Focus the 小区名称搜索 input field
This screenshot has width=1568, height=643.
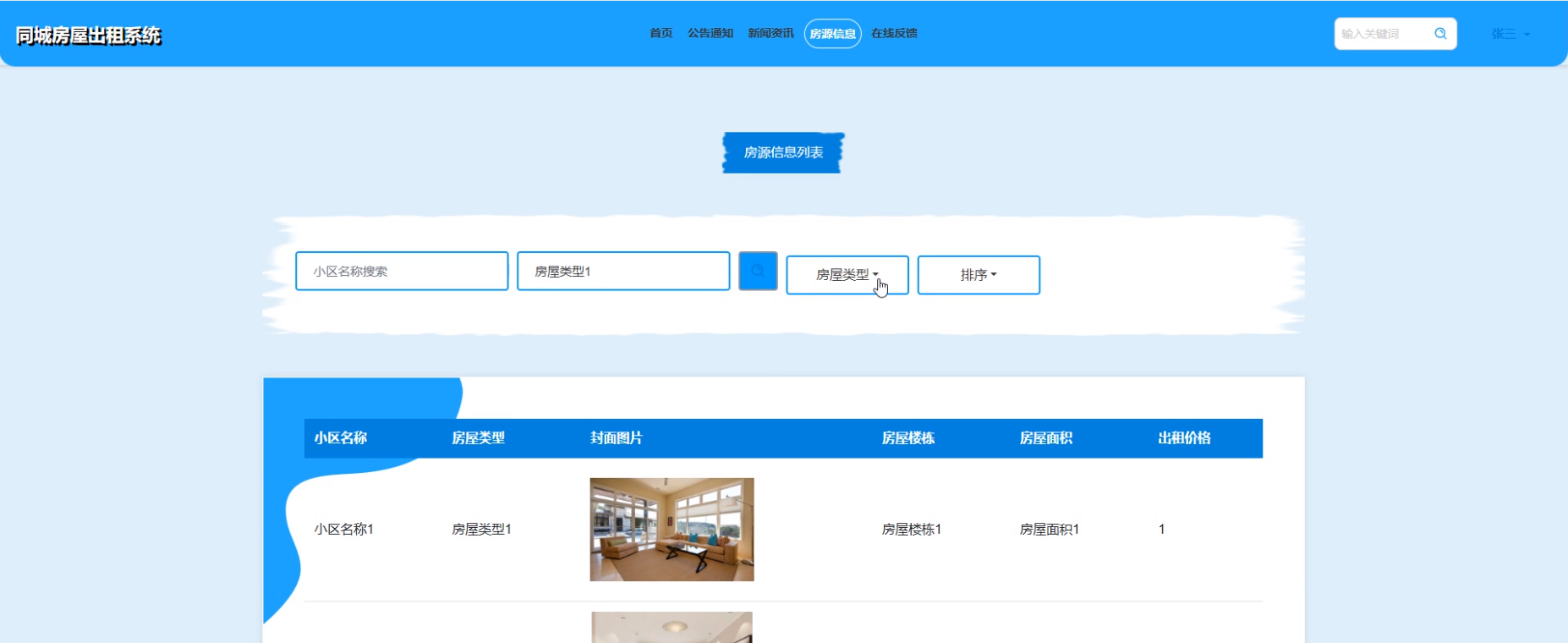(402, 271)
